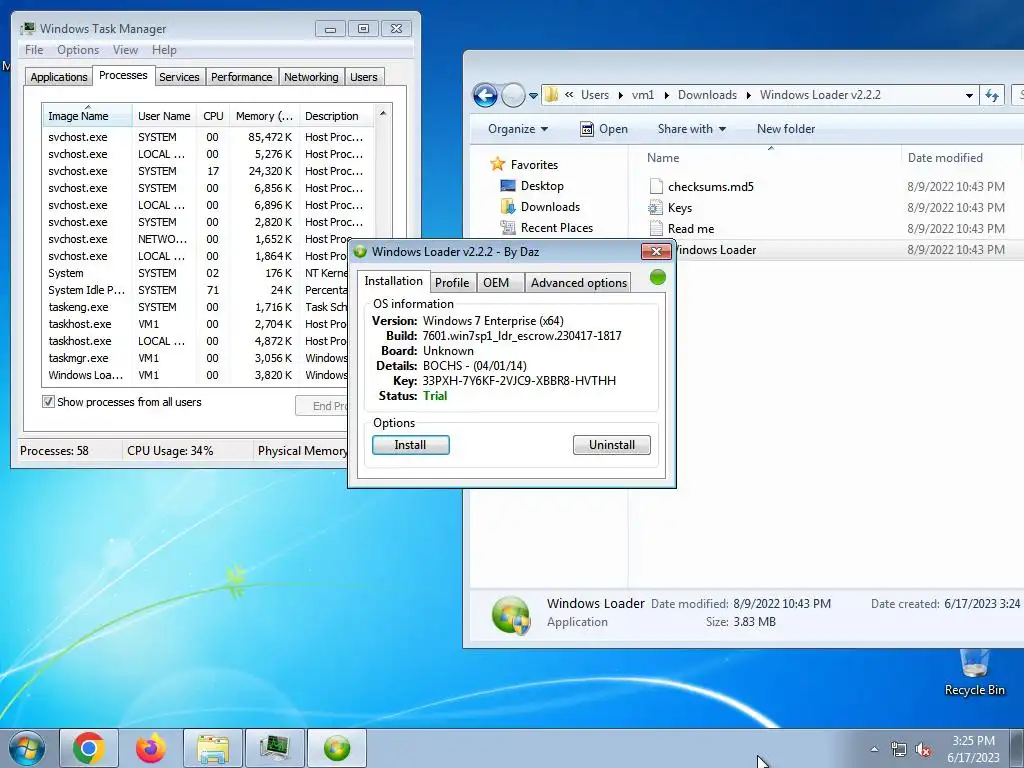Show hidden tray icons arrow
This screenshot has height=768, width=1024.
[x=874, y=750]
